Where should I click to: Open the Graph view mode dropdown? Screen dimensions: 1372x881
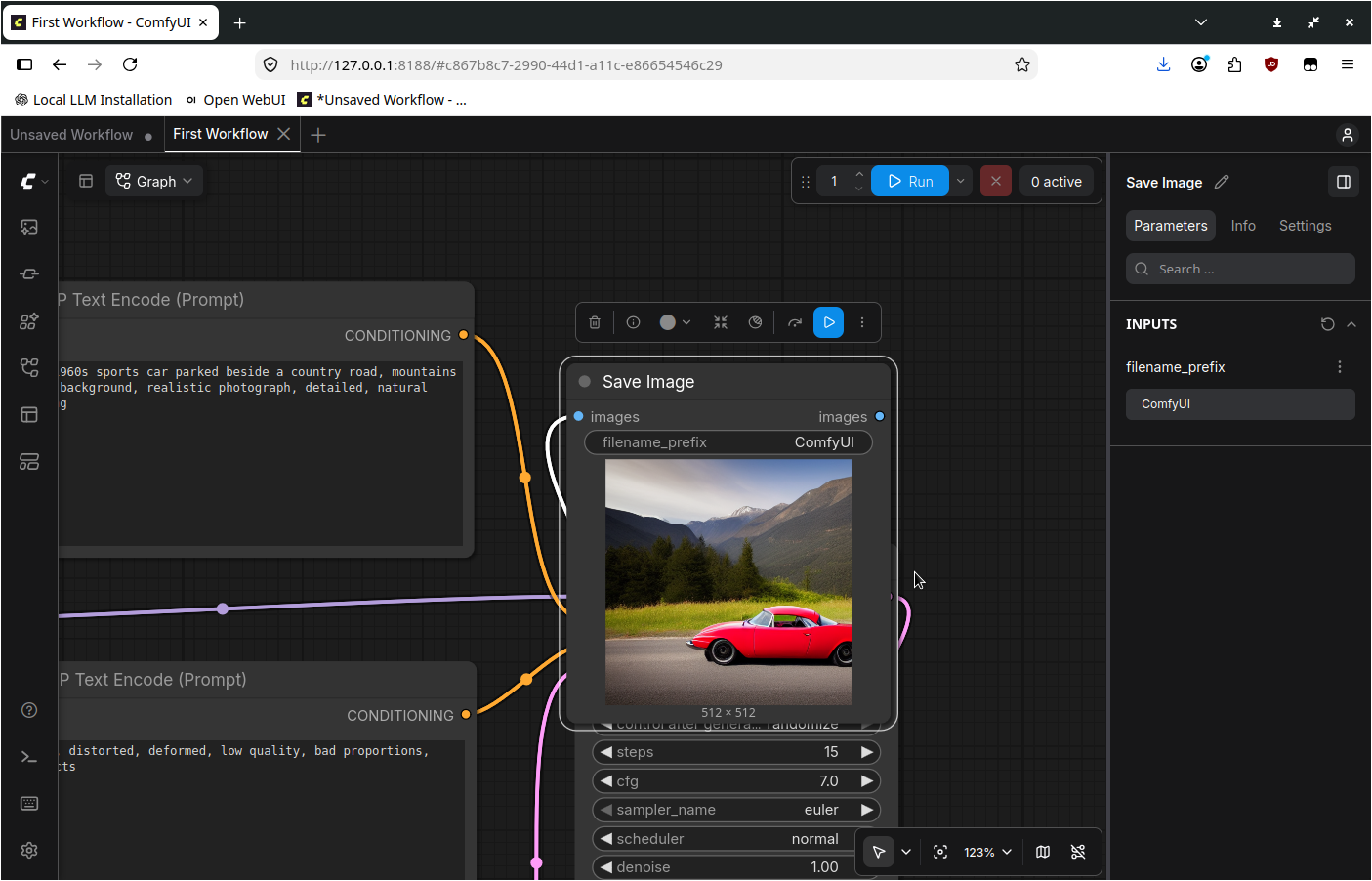coord(154,181)
